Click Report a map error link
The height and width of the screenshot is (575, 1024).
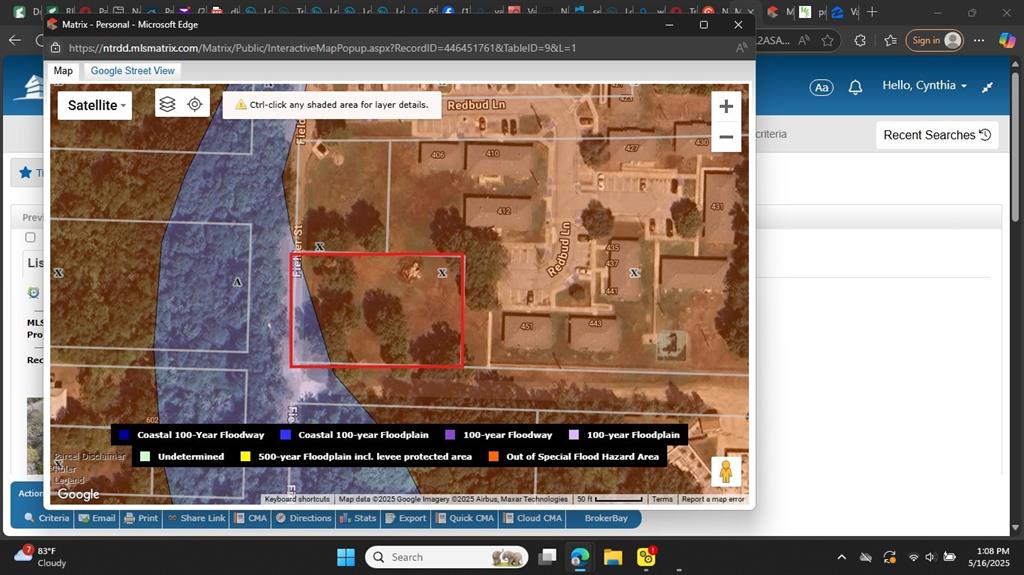coord(712,499)
